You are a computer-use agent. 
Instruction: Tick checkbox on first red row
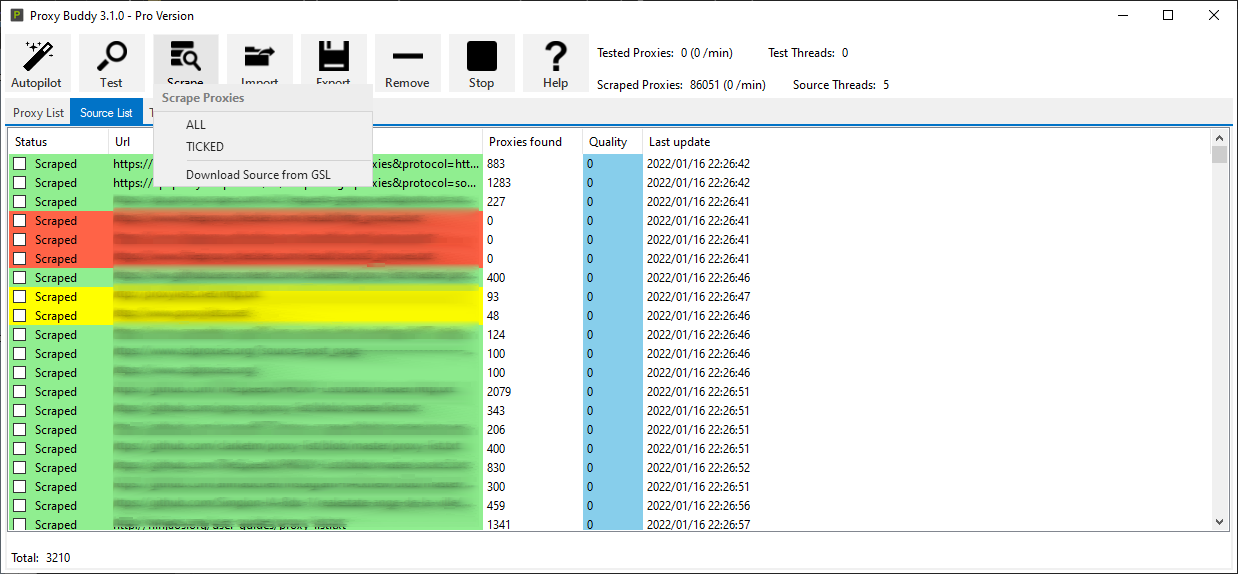click(x=20, y=221)
